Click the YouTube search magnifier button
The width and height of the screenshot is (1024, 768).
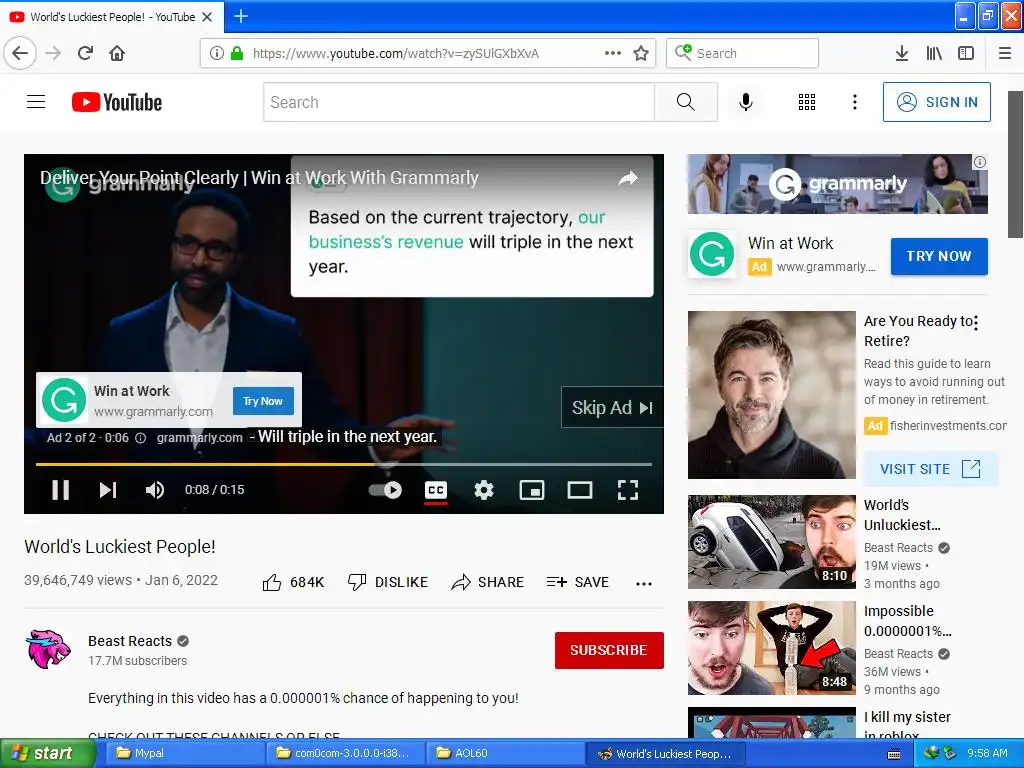point(686,102)
